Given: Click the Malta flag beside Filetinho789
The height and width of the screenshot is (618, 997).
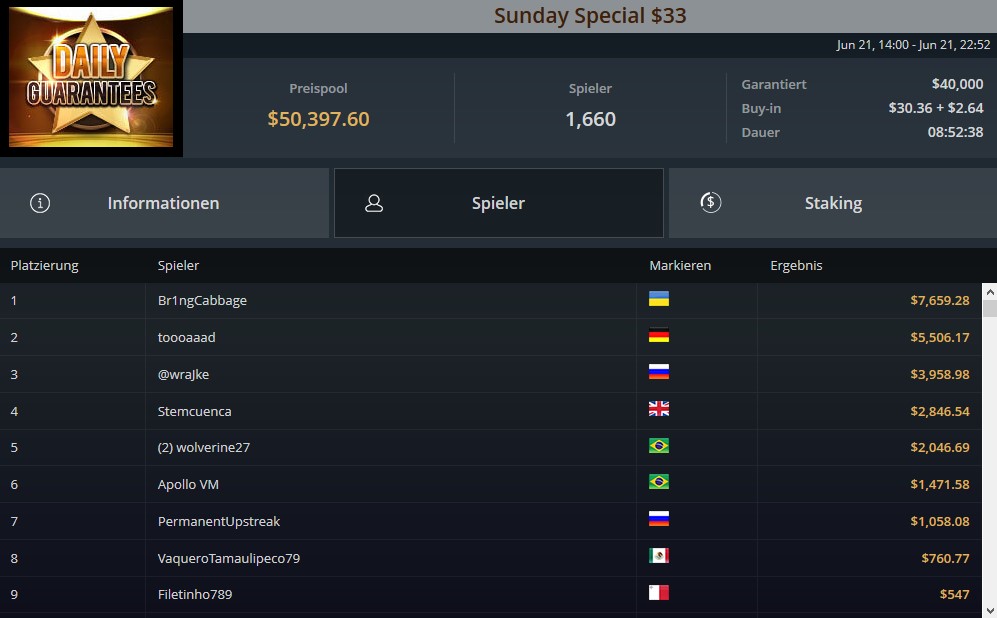Looking at the screenshot, I should [x=659, y=593].
